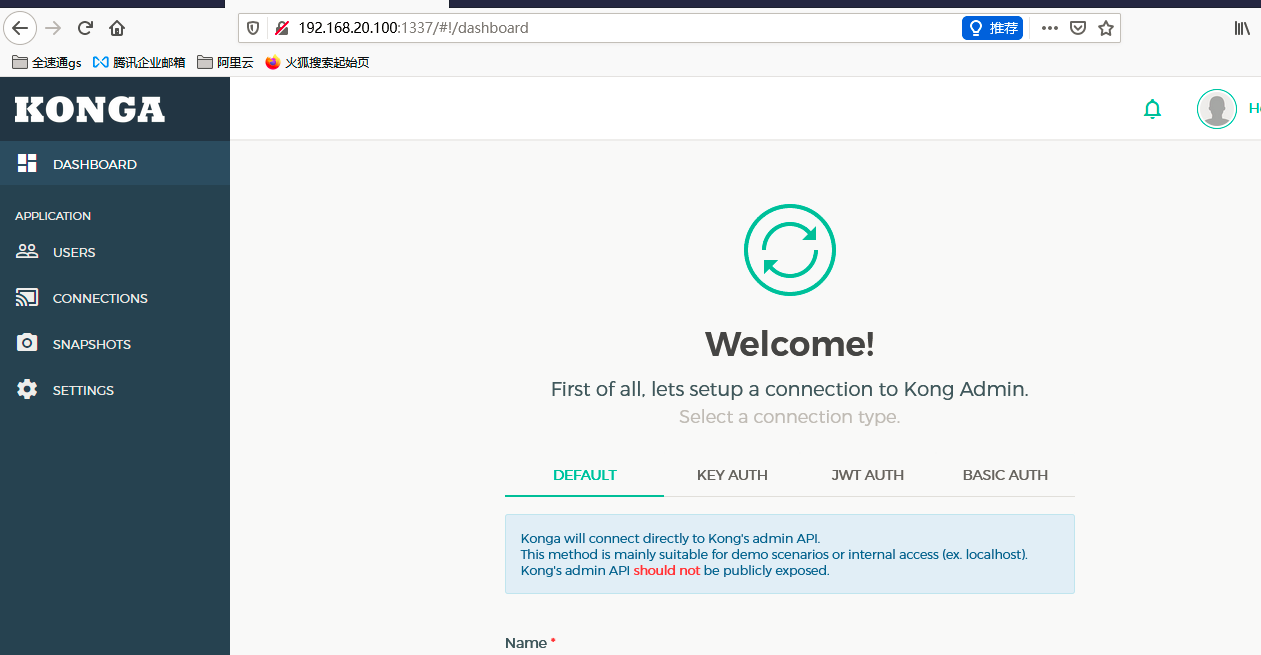Viewport: 1261px width, 655px height.
Task: Select the DEFAULT connection type tab
Action: 585,475
